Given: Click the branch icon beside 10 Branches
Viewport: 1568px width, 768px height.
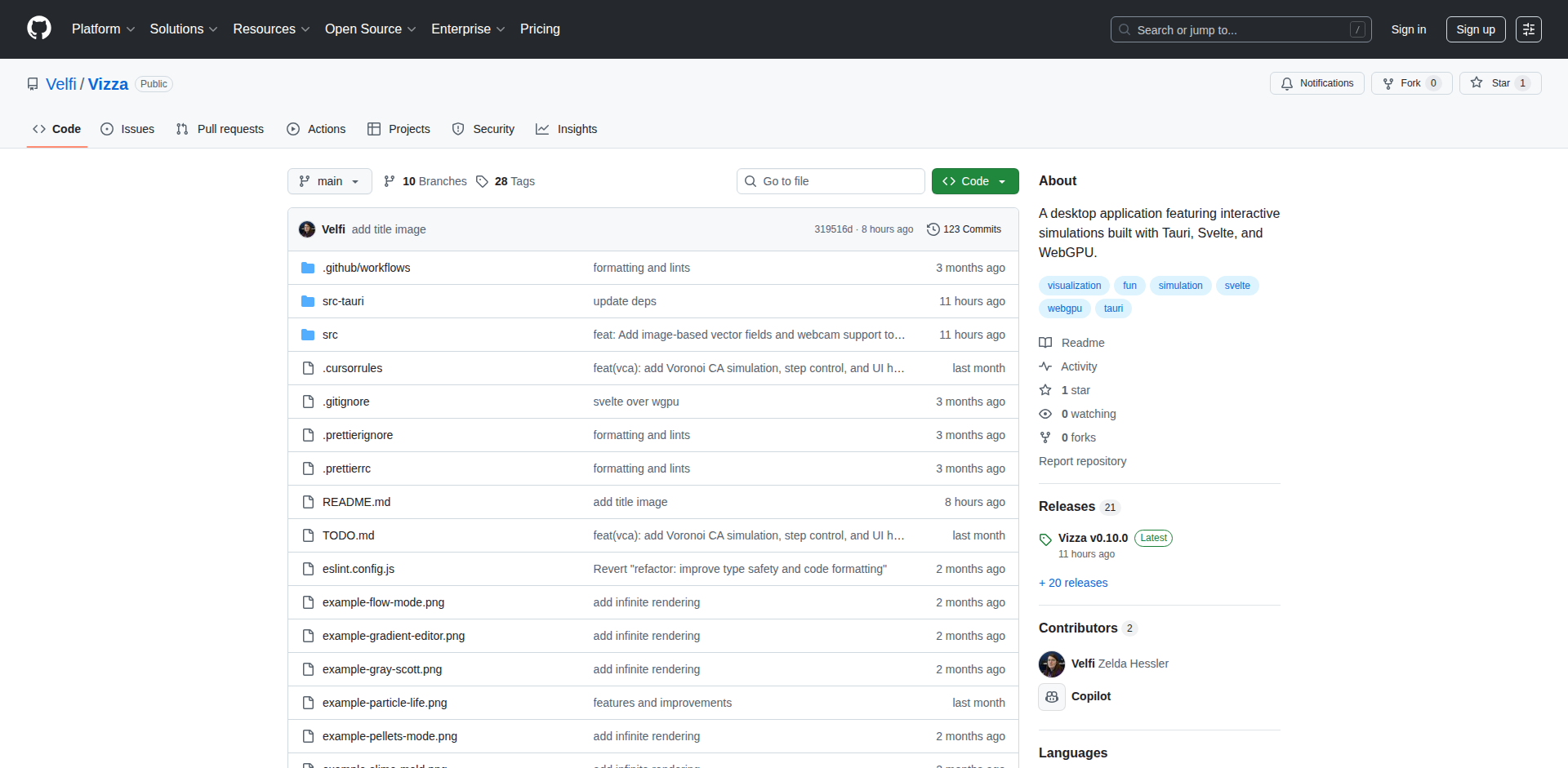Looking at the screenshot, I should coord(390,181).
